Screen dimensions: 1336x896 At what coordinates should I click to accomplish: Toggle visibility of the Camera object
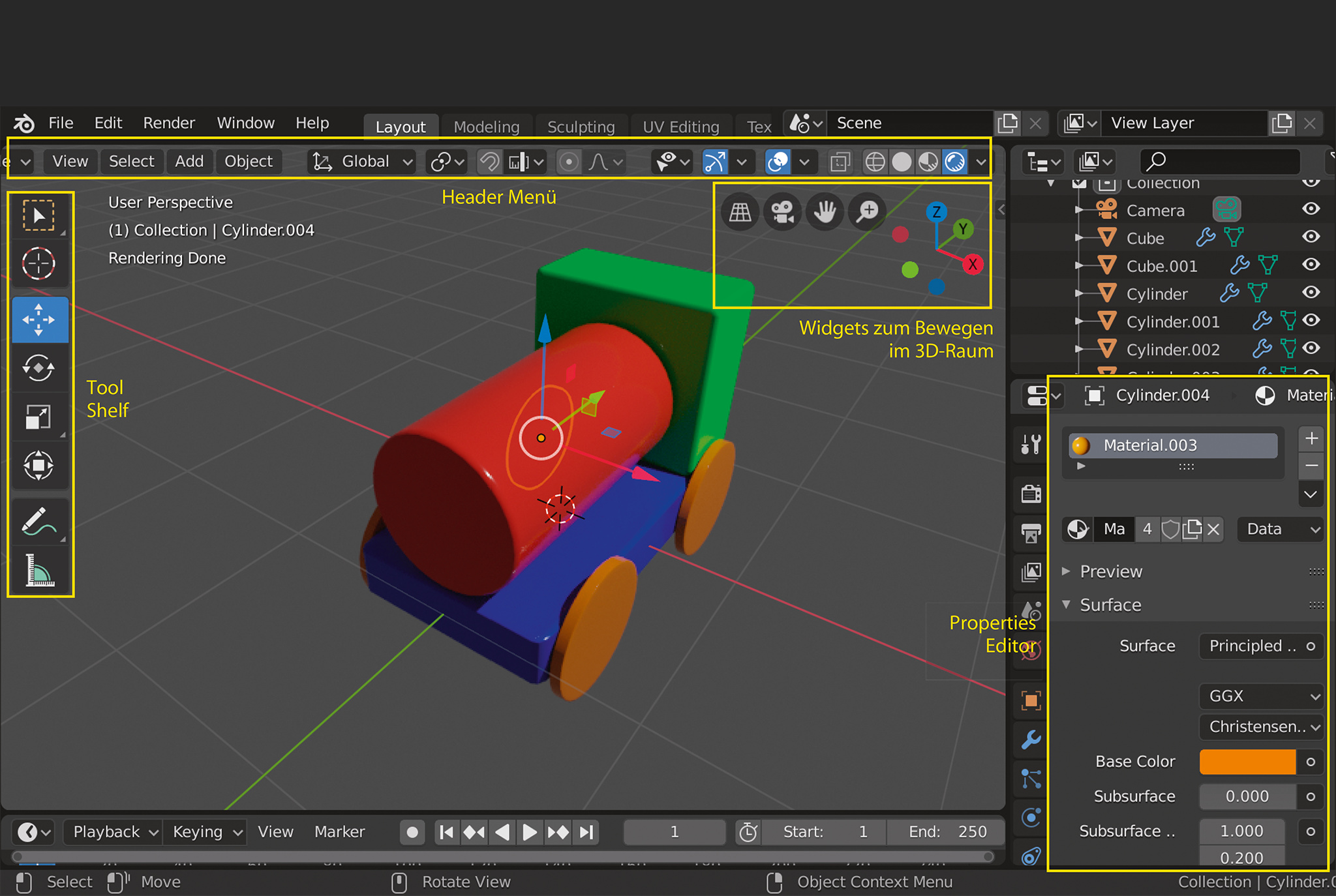point(1311,209)
